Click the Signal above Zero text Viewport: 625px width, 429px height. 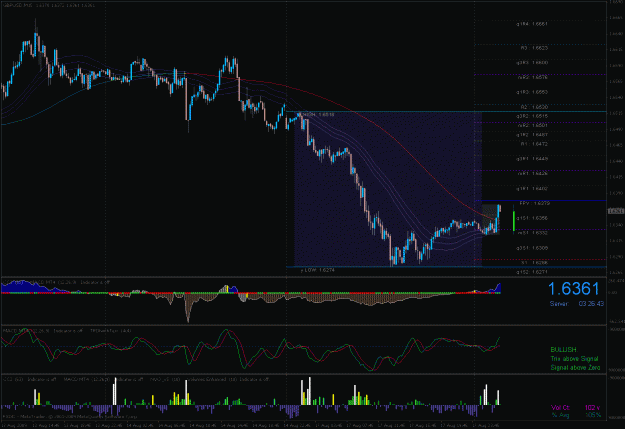pyautogui.click(x=575, y=368)
